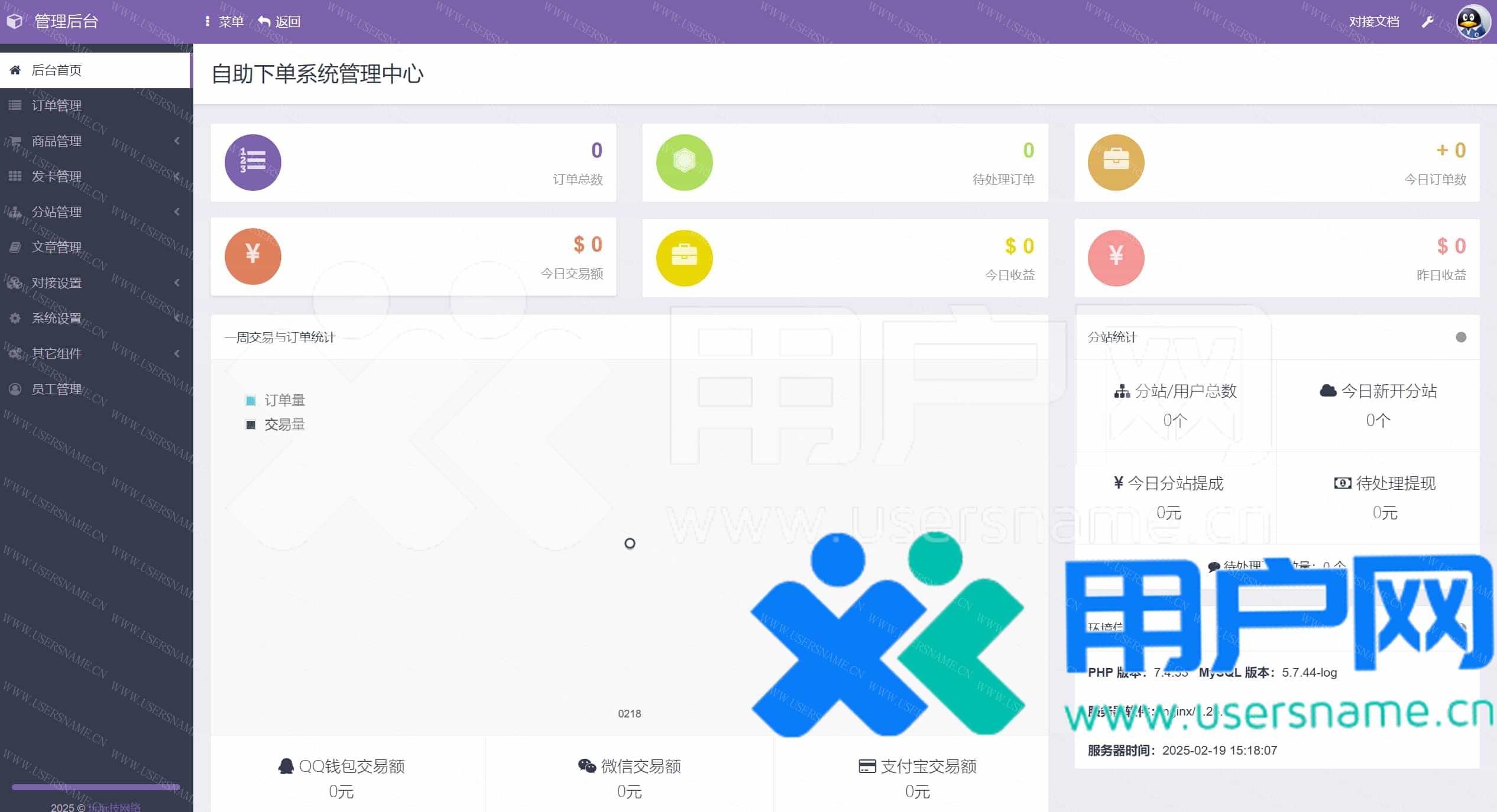Open 订单管理 in the sidebar
This screenshot has height=812, width=1497.
point(57,106)
